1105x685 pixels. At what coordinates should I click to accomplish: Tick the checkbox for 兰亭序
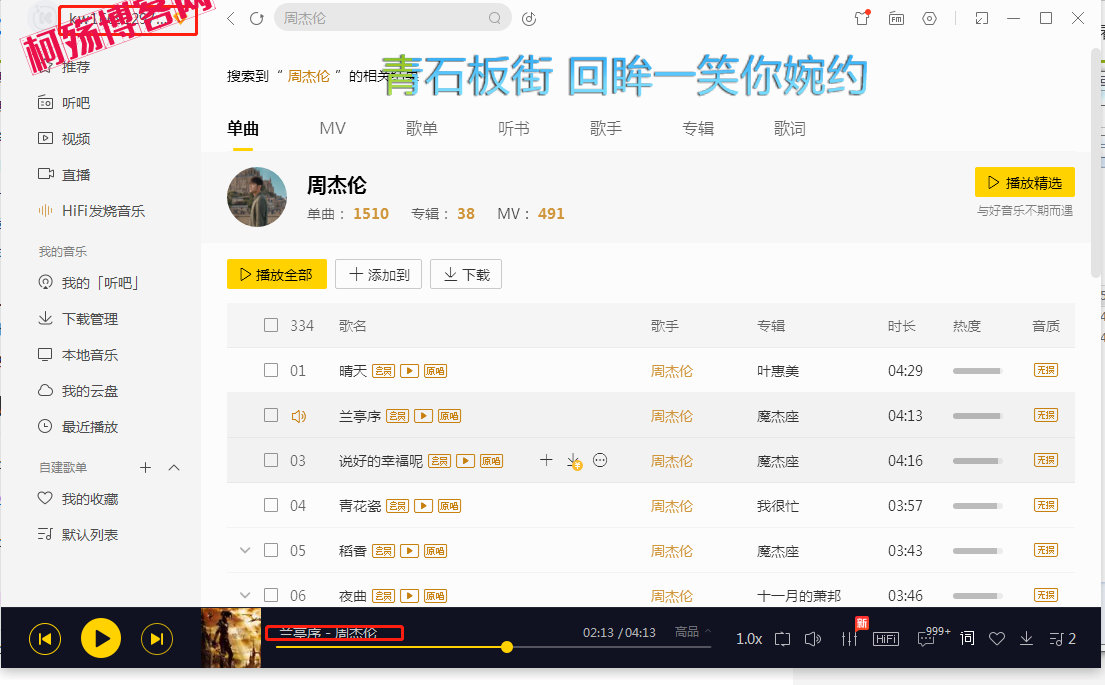click(x=271, y=415)
